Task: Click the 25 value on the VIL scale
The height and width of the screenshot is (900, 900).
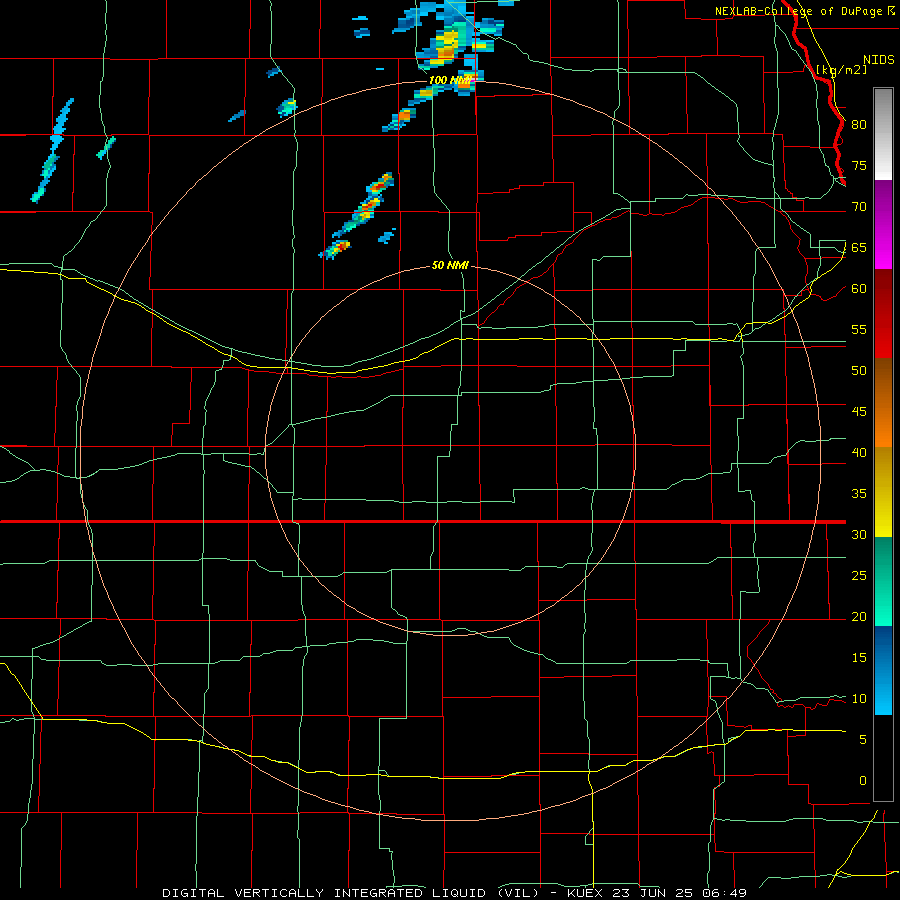Action: [x=859, y=576]
